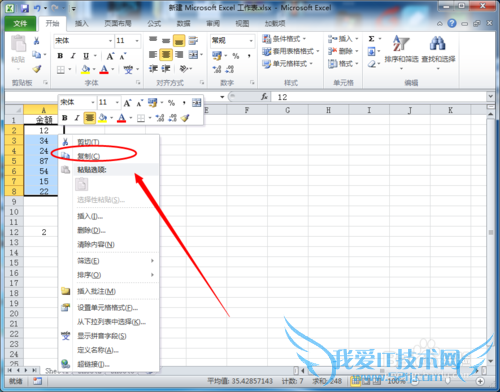The width and height of the screenshot is (500, 392).
Task: Click the 排序和筛选 sort and filter icon
Action: [x=401, y=43]
